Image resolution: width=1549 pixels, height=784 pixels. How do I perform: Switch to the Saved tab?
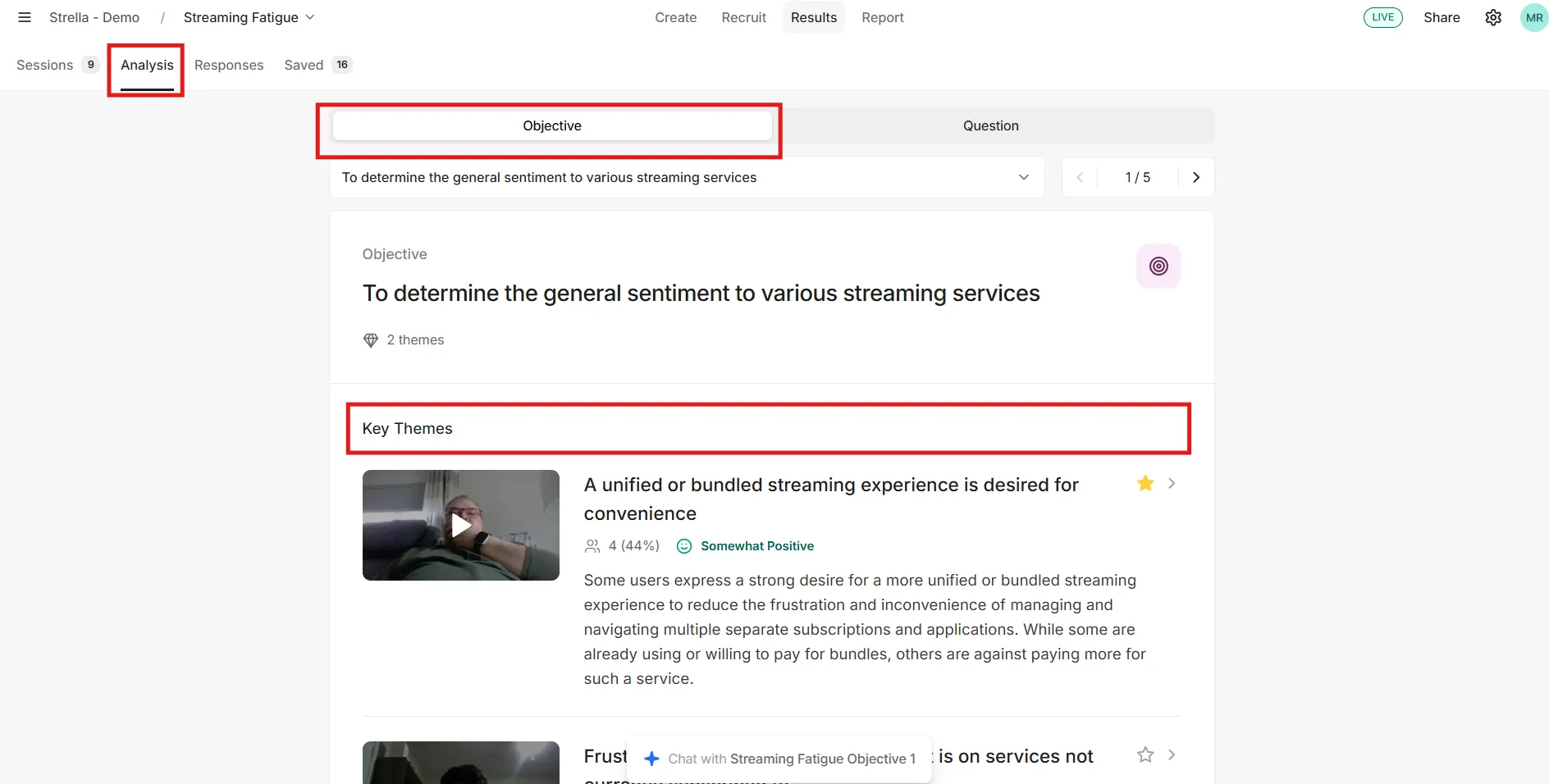point(318,65)
